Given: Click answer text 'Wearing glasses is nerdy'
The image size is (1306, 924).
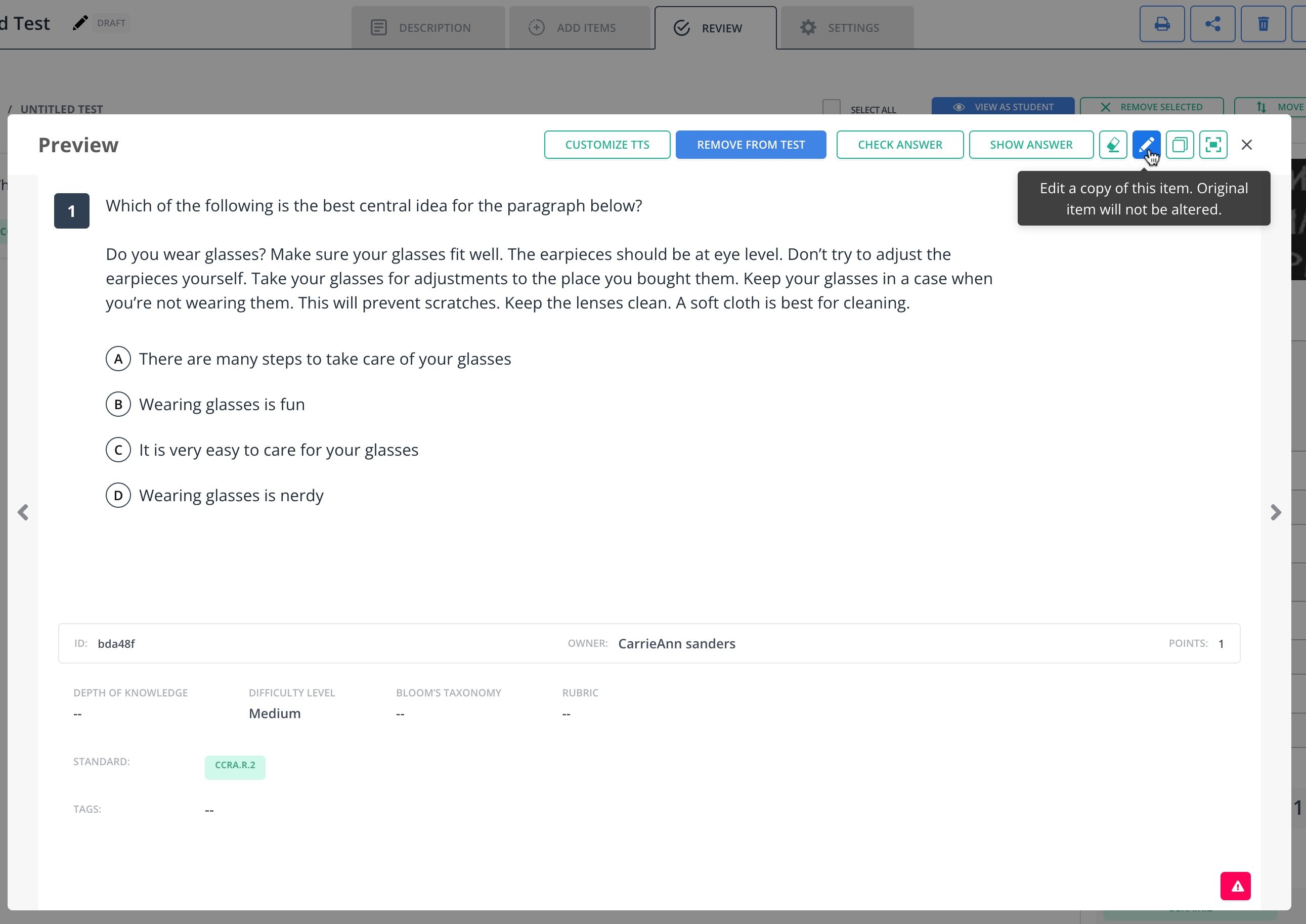Looking at the screenshot, I should 232,495.
